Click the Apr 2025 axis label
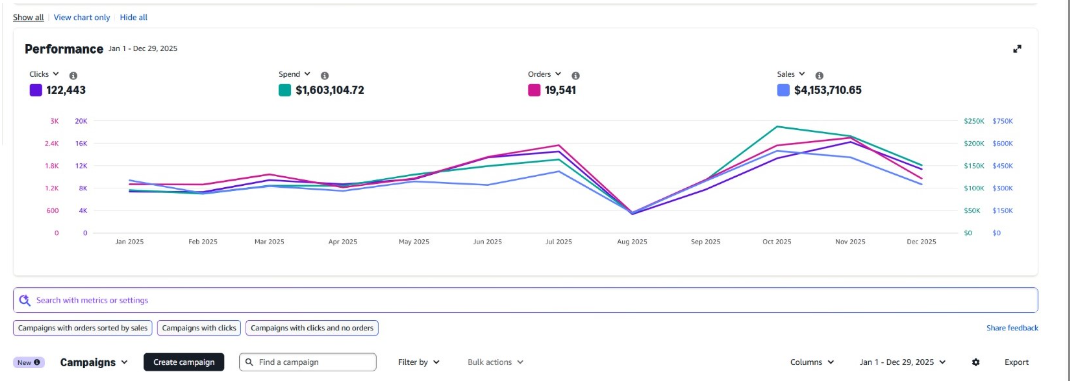This screenshot has height=381, width=1070. (343, 242)
